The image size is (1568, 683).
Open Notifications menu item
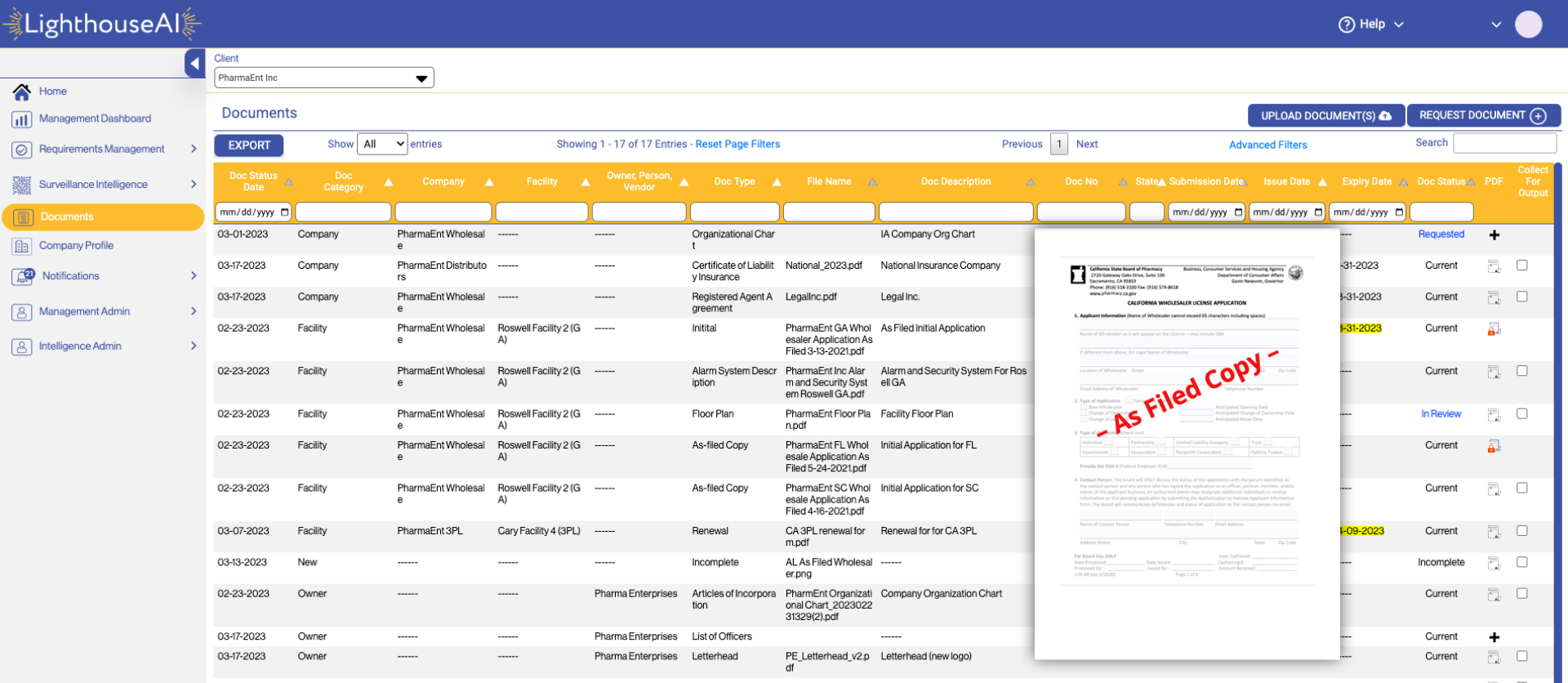click(71, 276)
